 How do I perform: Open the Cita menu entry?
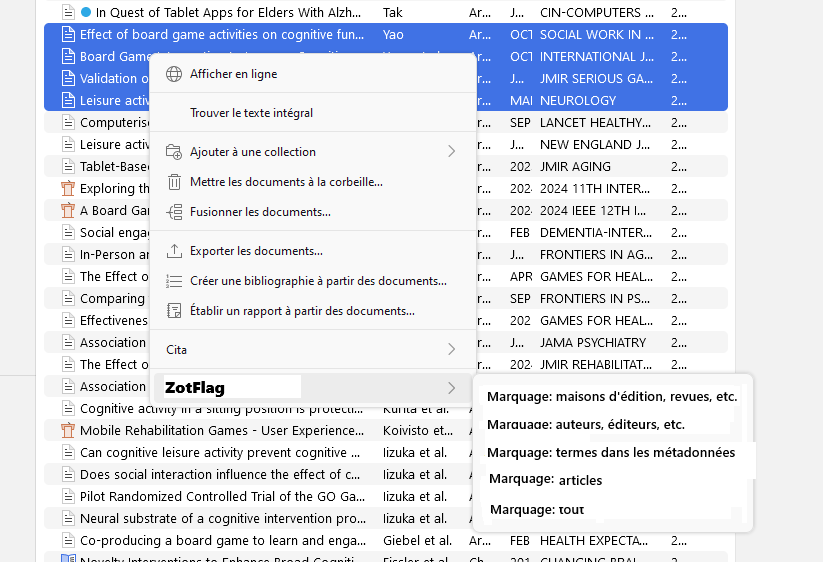coord(313,349)
